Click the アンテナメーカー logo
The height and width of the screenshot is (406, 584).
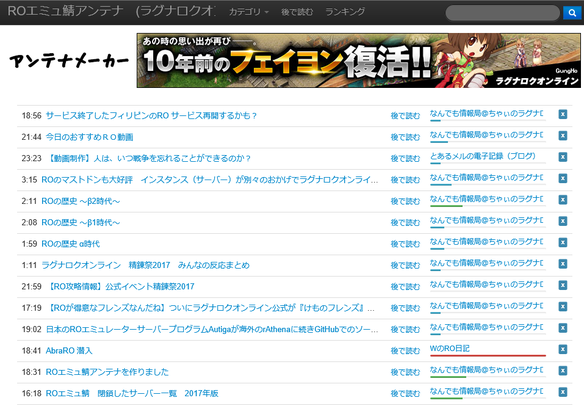point(69,61)
